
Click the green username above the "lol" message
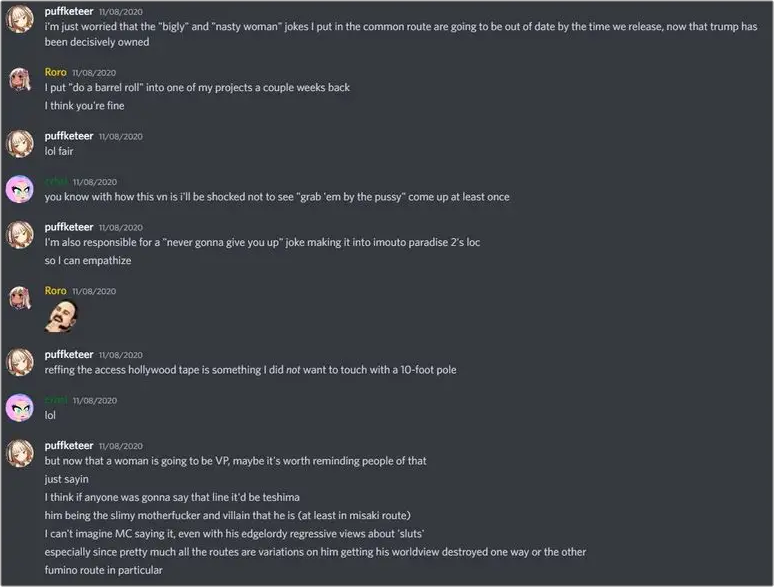[56, 400]
